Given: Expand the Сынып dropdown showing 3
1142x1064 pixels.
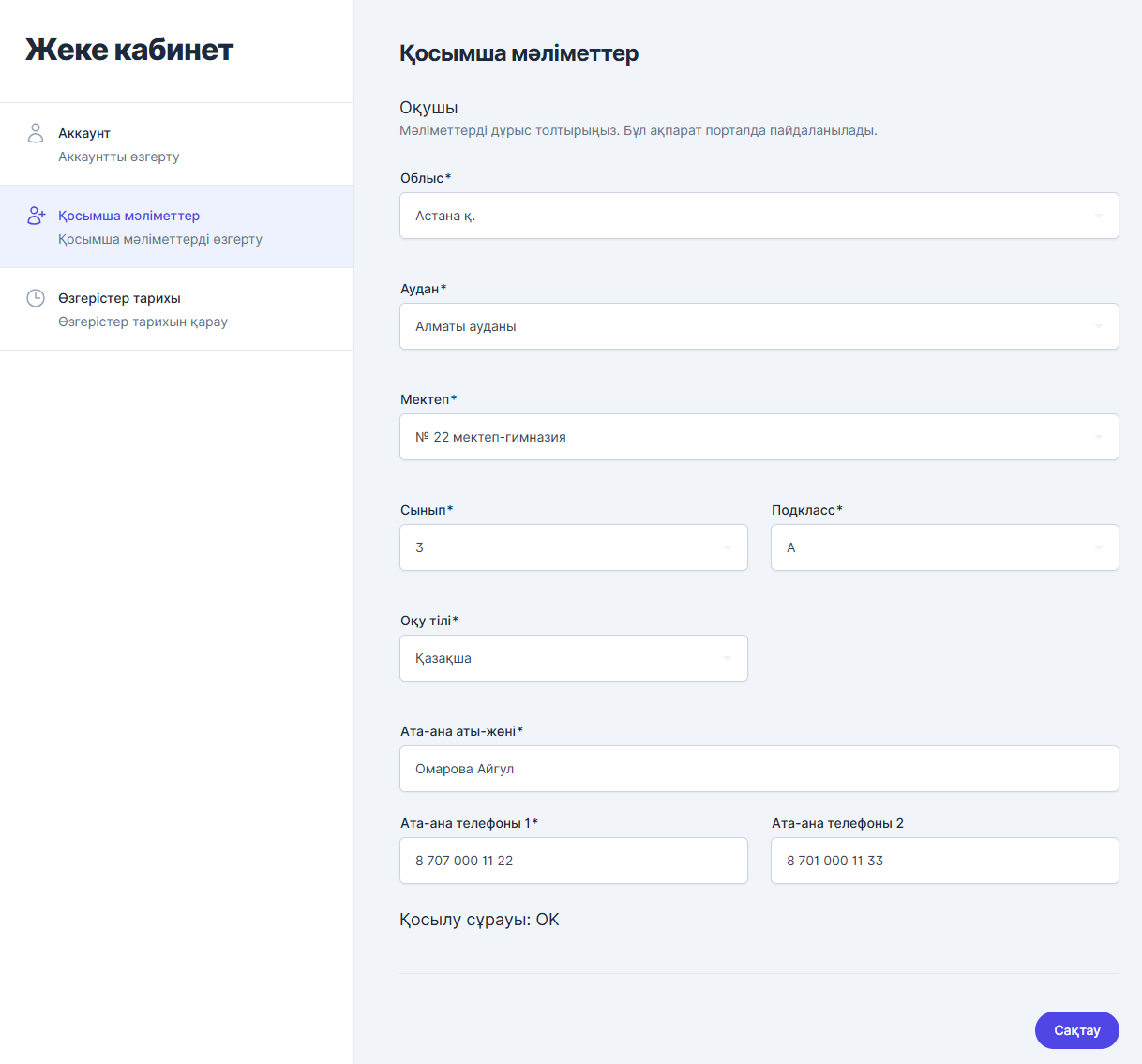Looking at the screenshot, I should click(x=573, y=547).
